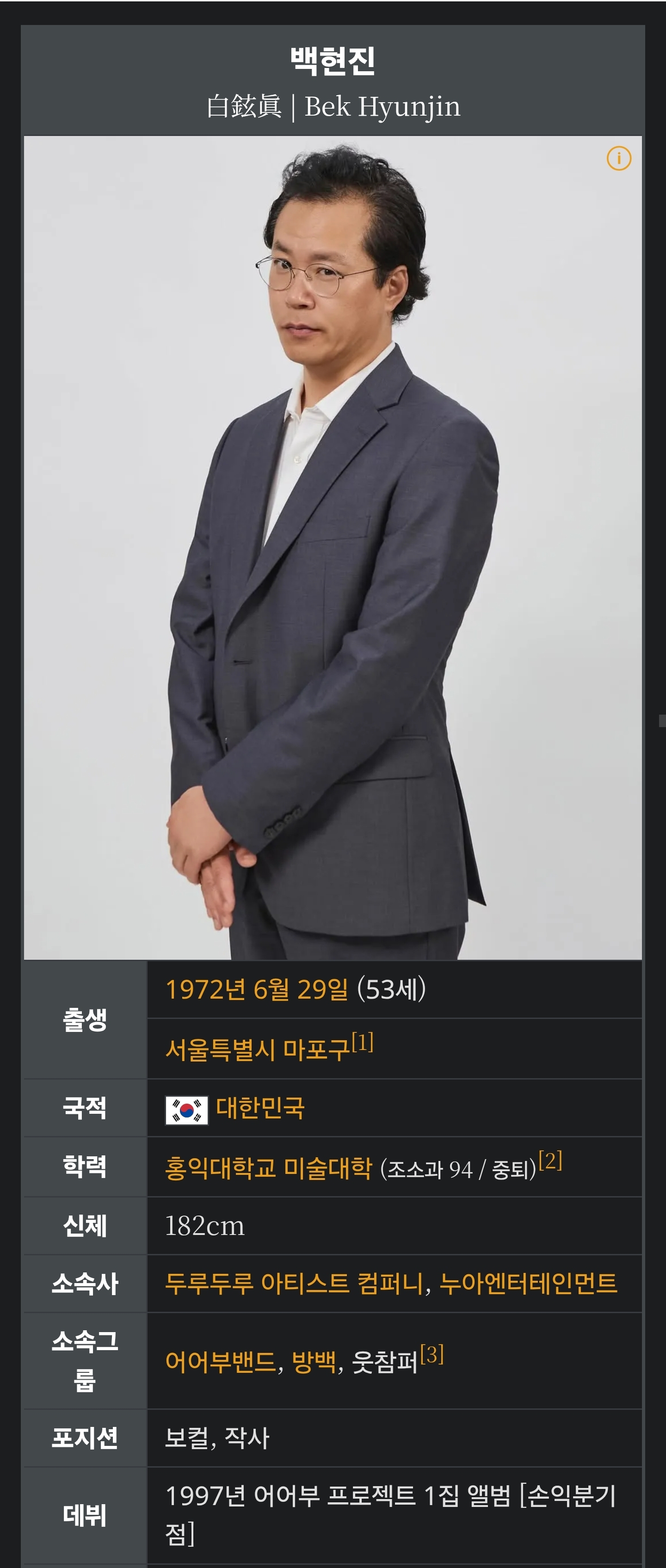
Task: Open the 1972년 birth year link
Action: (206, 989)
